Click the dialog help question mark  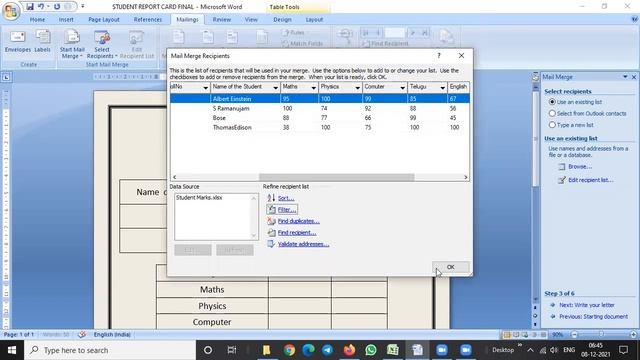pos(439,56)
